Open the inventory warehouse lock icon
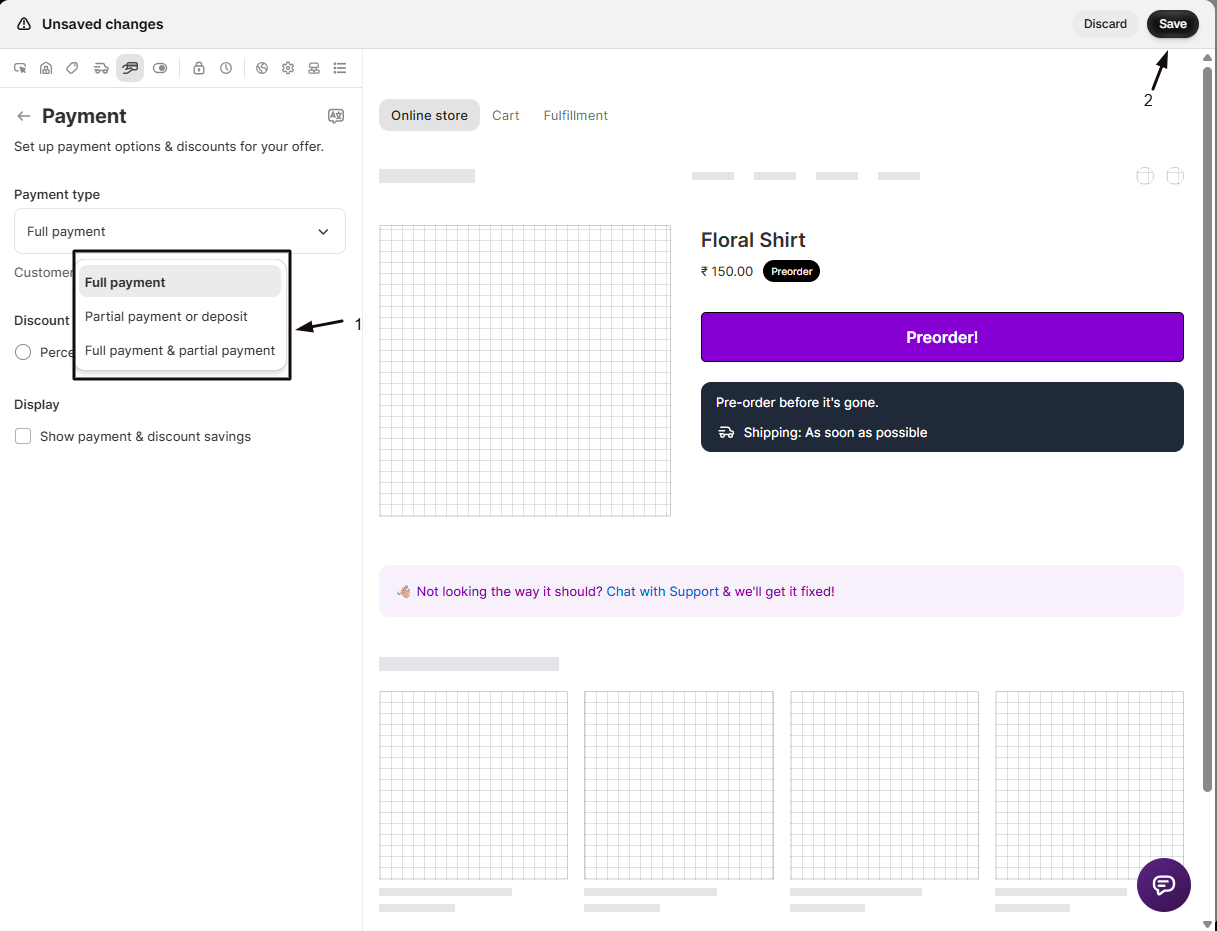The width and height of the screenshot is (1217, 931). pyautogui.click(x=46, y=68)
